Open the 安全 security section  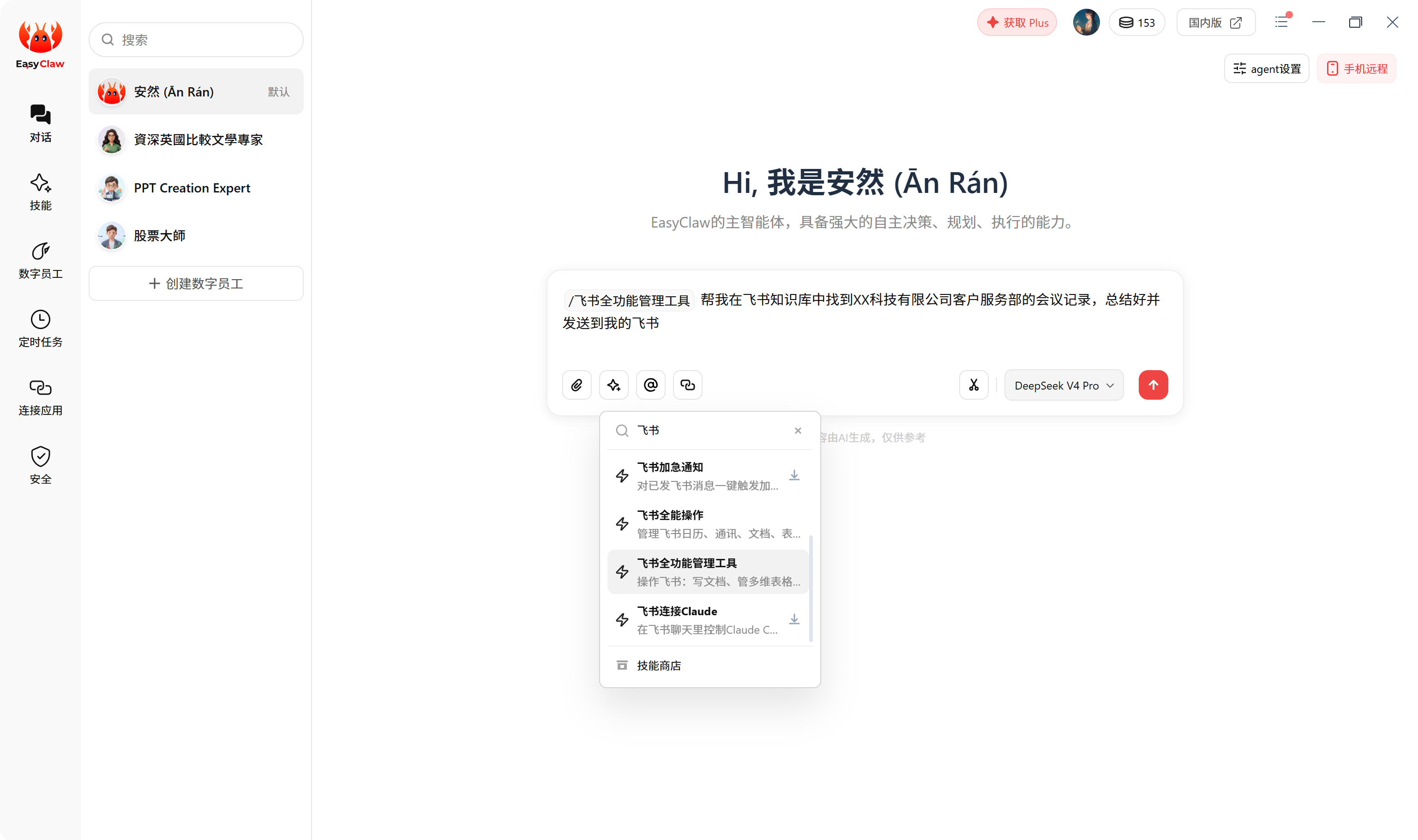(40, 465)
